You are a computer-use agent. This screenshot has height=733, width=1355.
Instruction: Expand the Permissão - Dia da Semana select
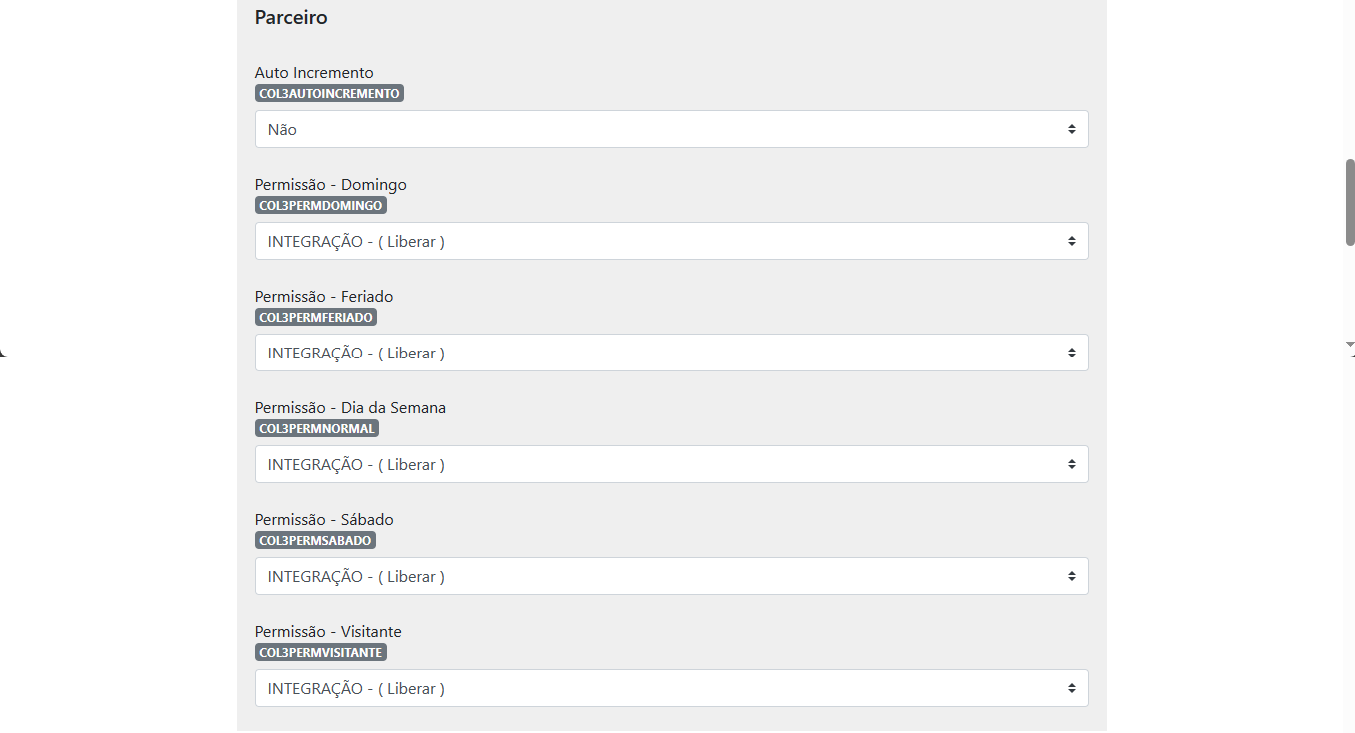tap(671, 464)
